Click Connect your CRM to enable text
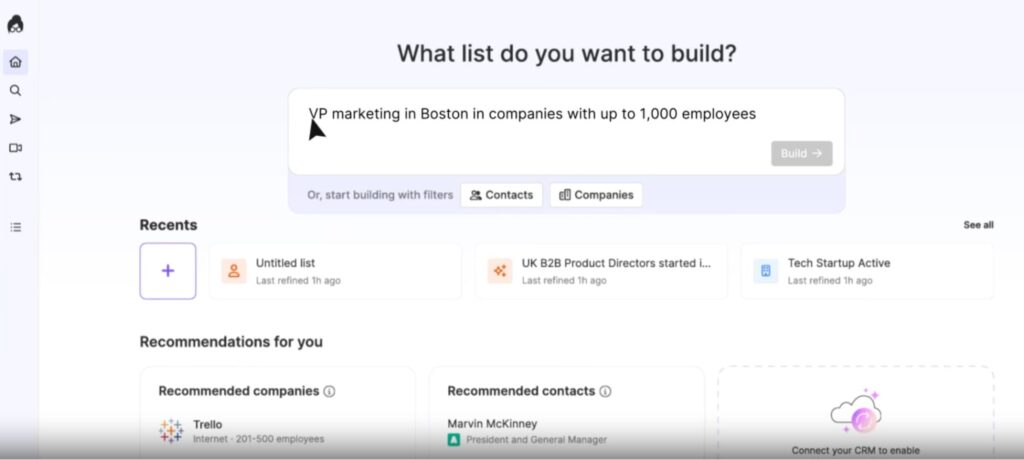This screenshot has height=460, width=1024. [x=856, y=450]
